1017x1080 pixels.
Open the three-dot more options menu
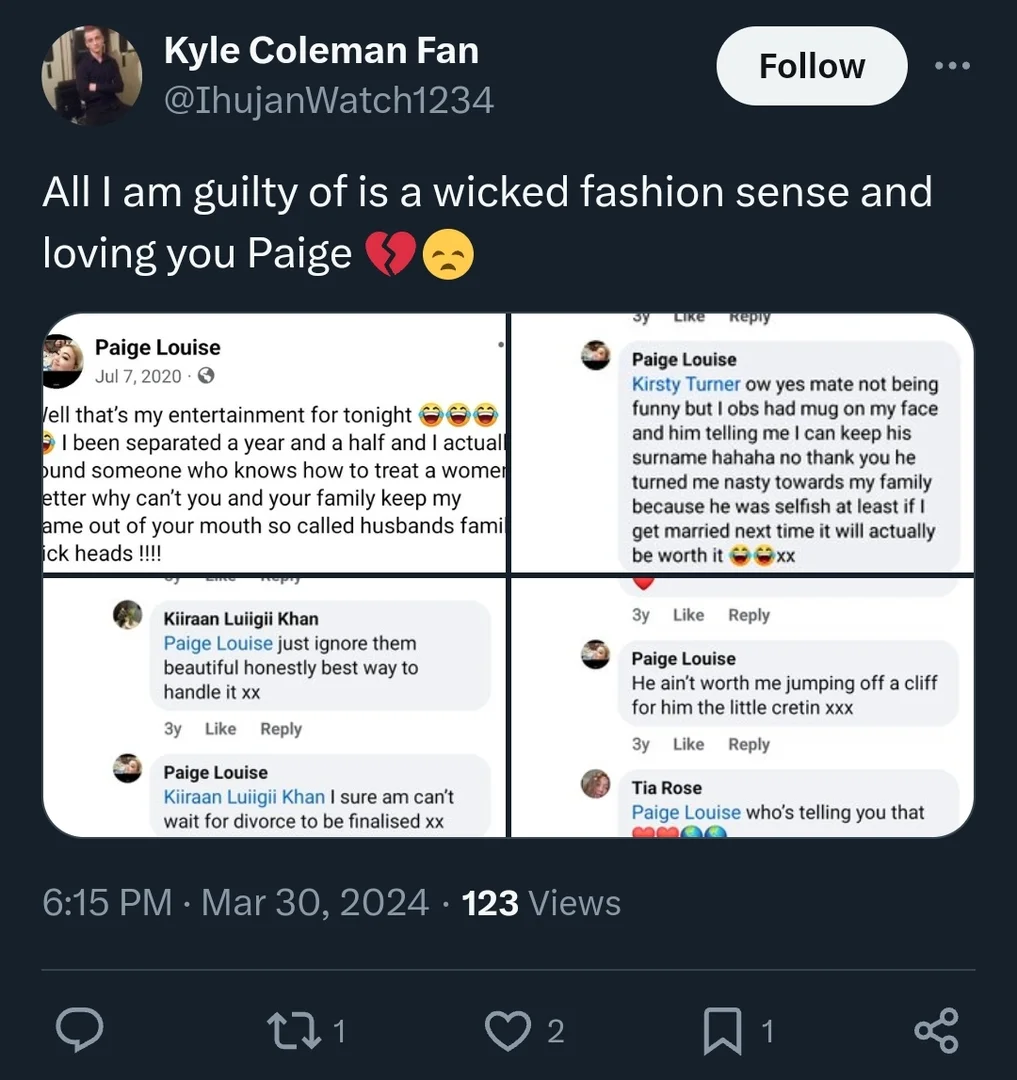point(952,65)
